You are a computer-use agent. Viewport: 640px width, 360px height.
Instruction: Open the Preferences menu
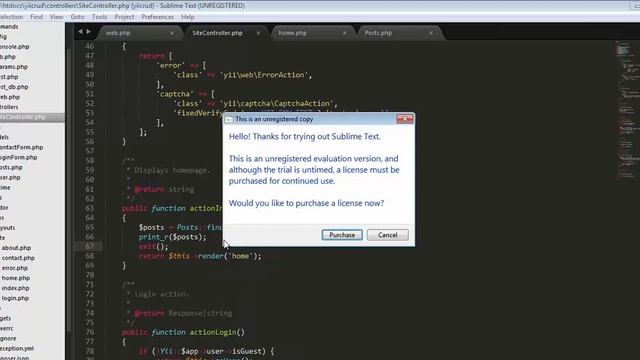[x=158, y=17]
